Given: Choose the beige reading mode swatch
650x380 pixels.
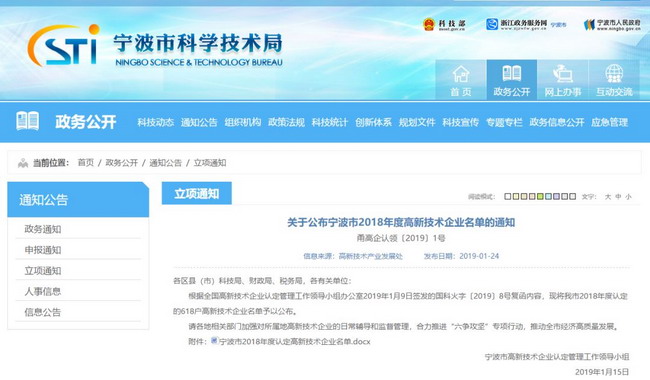Looking at the screenshot, I should (x=524, y=196).
